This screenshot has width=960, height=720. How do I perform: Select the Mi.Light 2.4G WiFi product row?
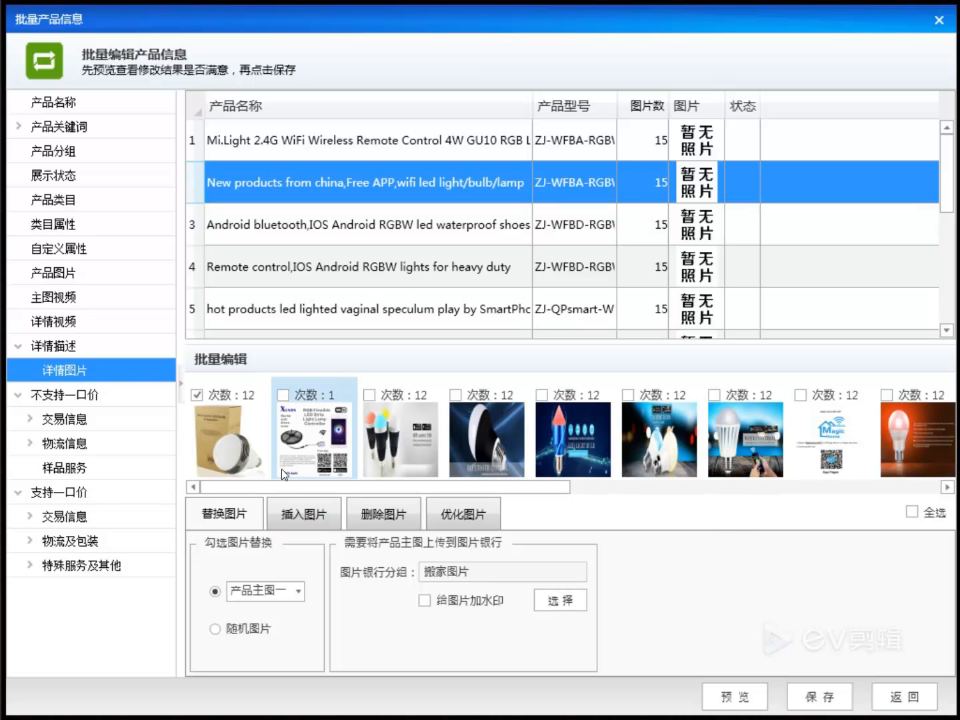tap(563, 140)
